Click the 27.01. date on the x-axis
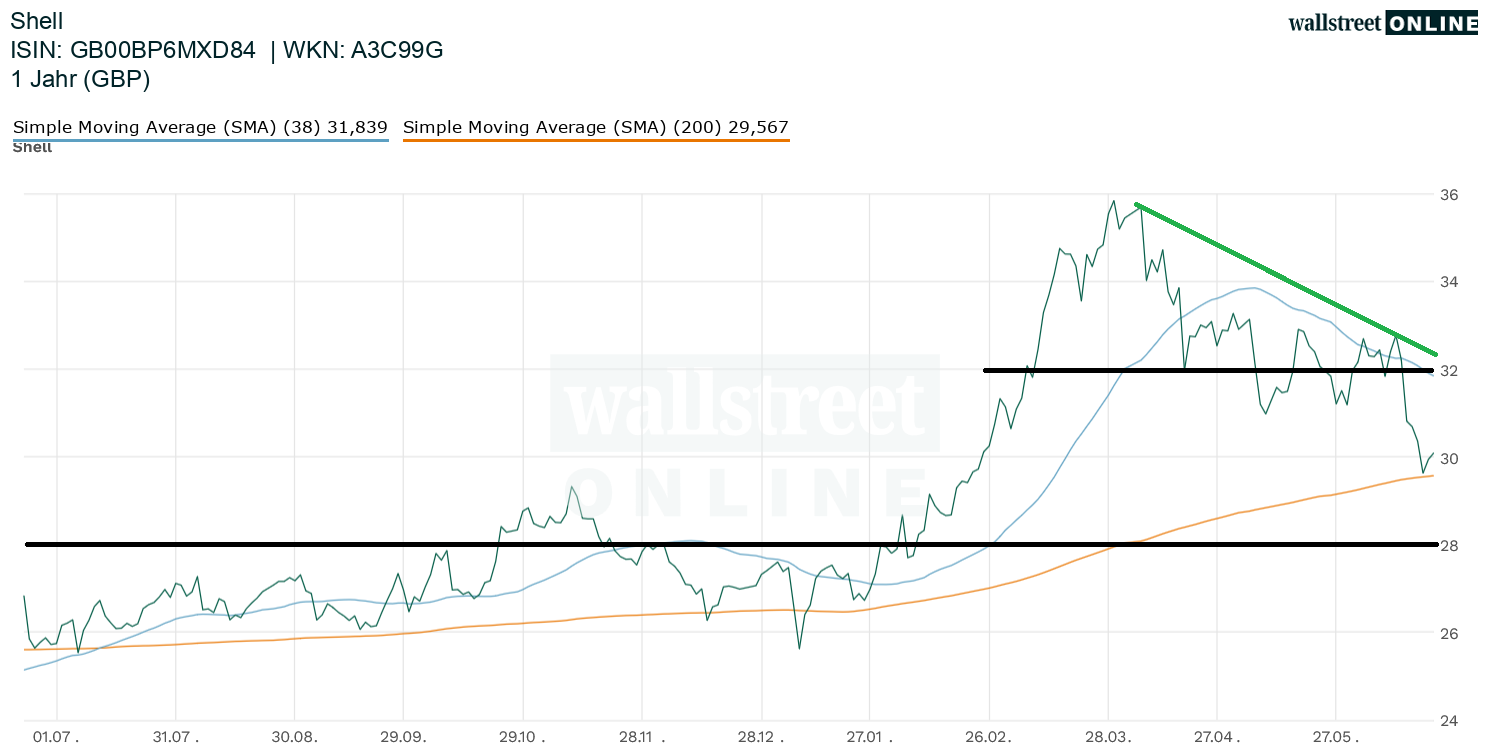 pos(870,737)
